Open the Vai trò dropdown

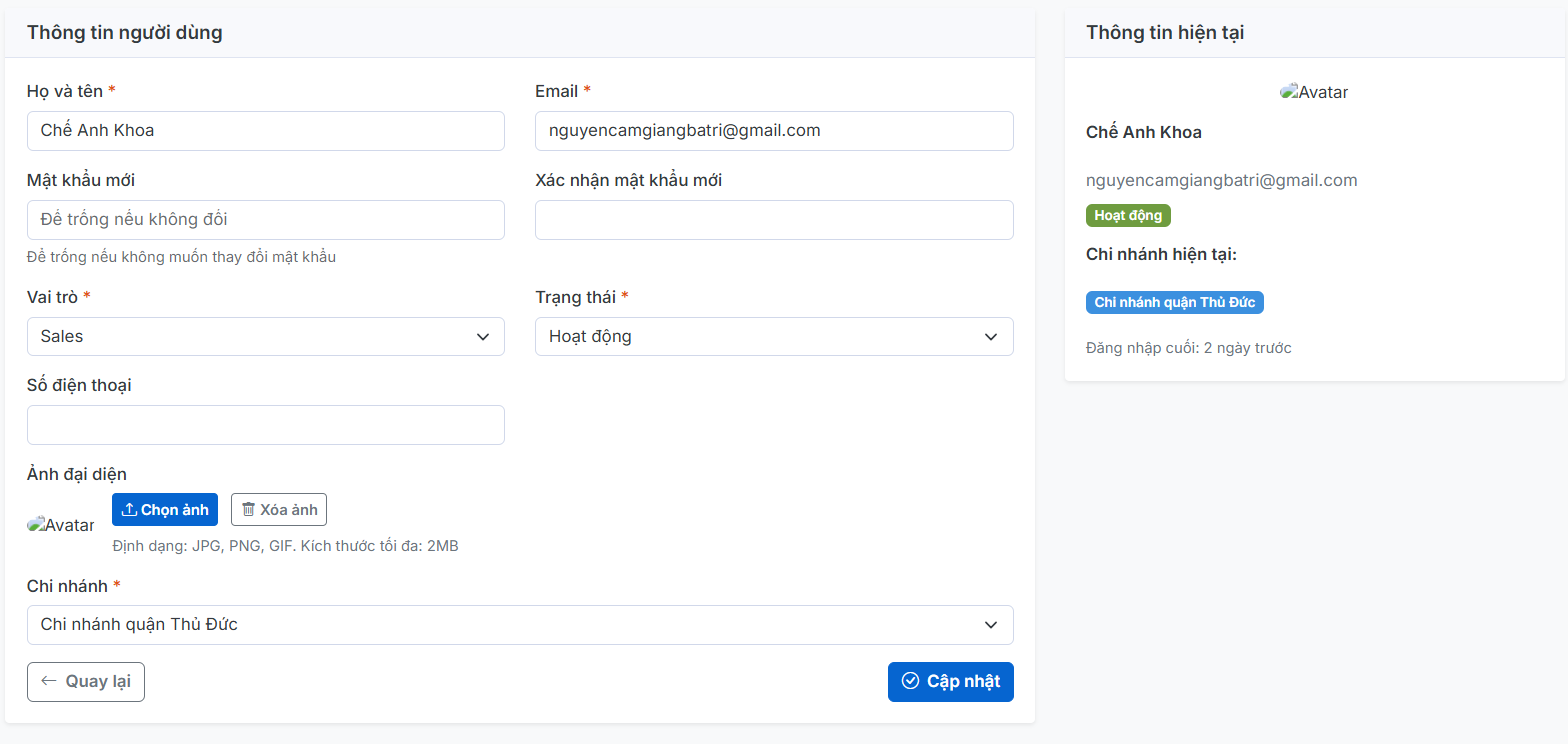265,337
